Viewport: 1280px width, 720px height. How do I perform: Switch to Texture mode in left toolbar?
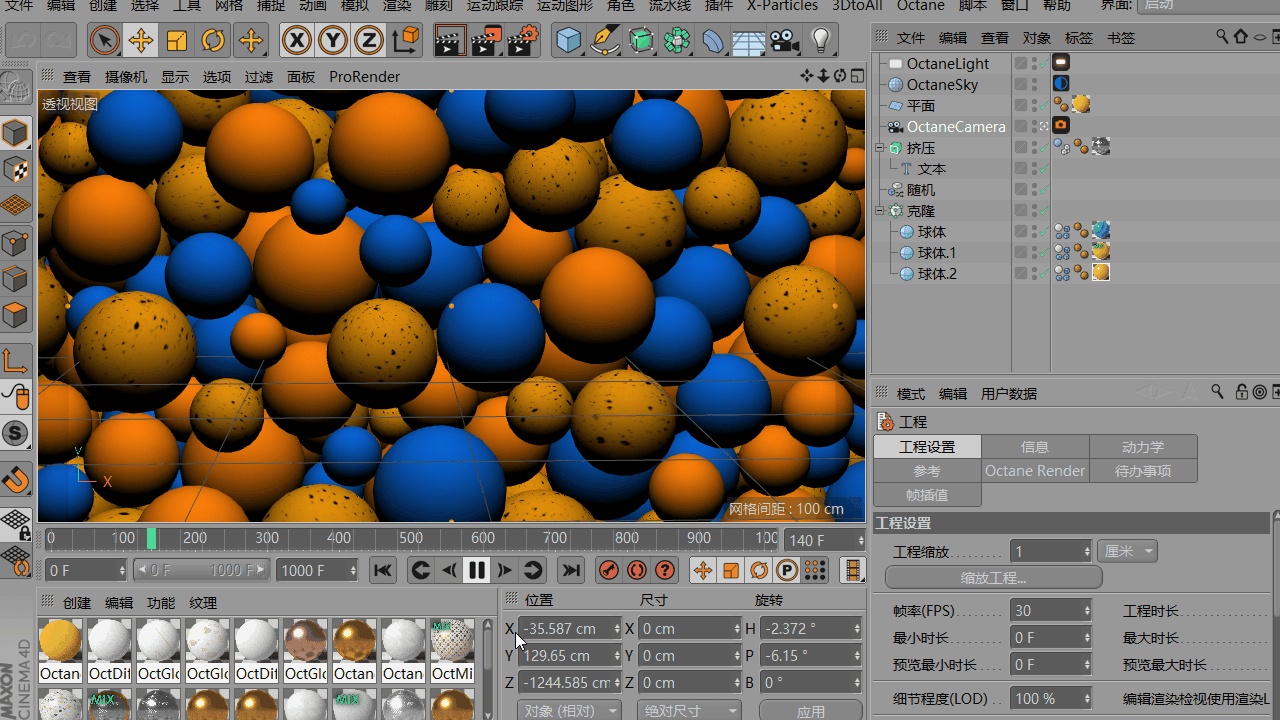16,169
